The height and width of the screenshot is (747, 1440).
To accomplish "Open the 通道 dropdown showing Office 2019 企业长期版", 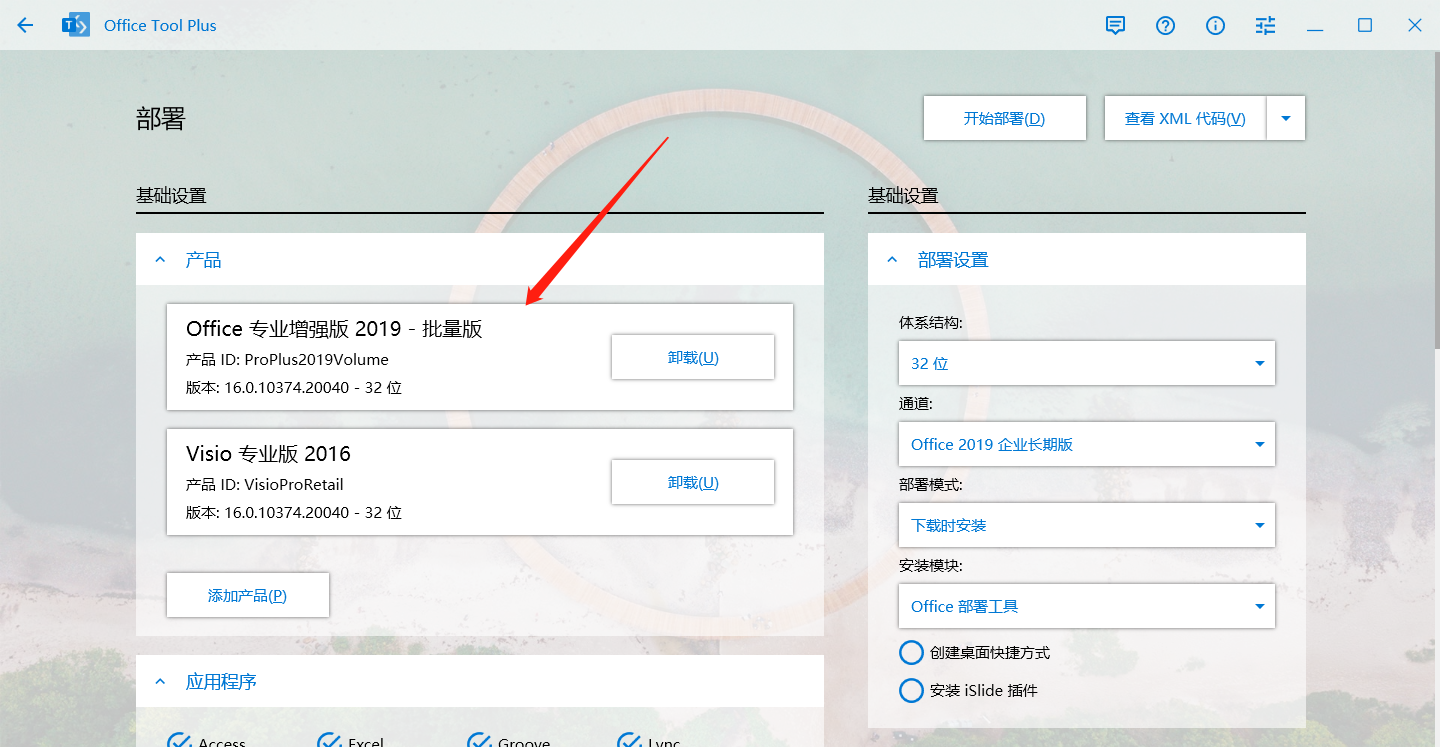I will click(x=1086, y=444).
